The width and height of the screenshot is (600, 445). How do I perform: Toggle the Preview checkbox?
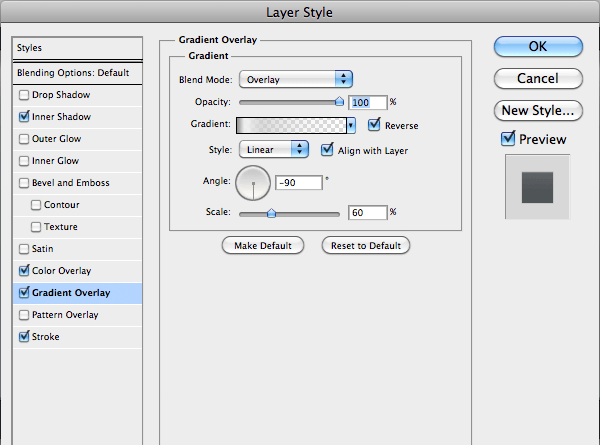tap(508, 139)
